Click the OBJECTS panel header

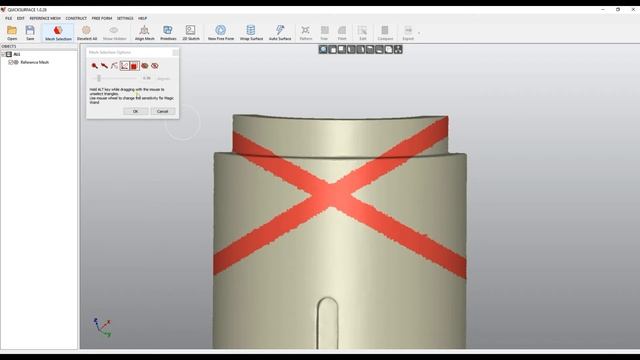(x=39, y=47)
